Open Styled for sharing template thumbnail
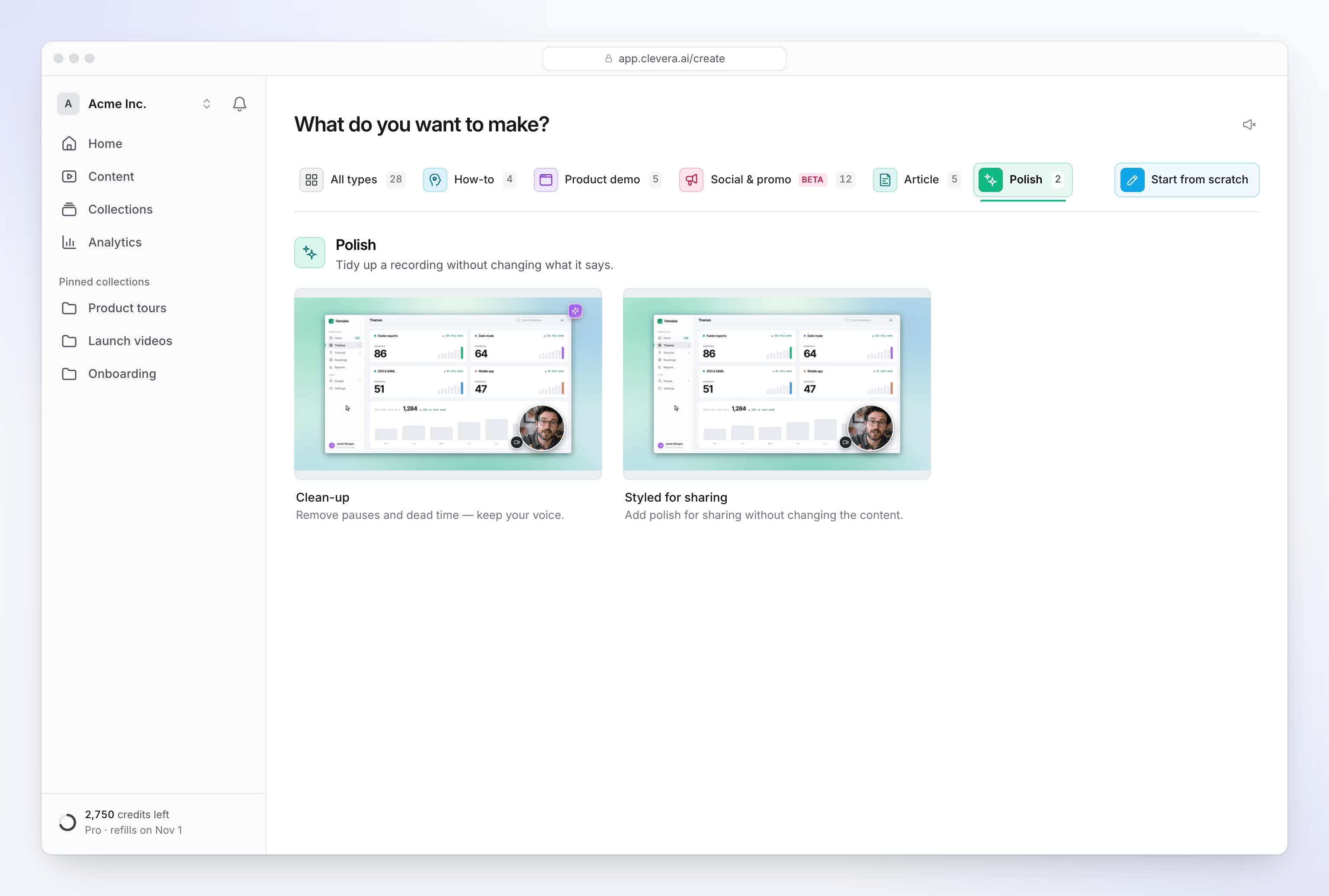The height and width of the screenshot is (896, 1329). tap(777, 384)
